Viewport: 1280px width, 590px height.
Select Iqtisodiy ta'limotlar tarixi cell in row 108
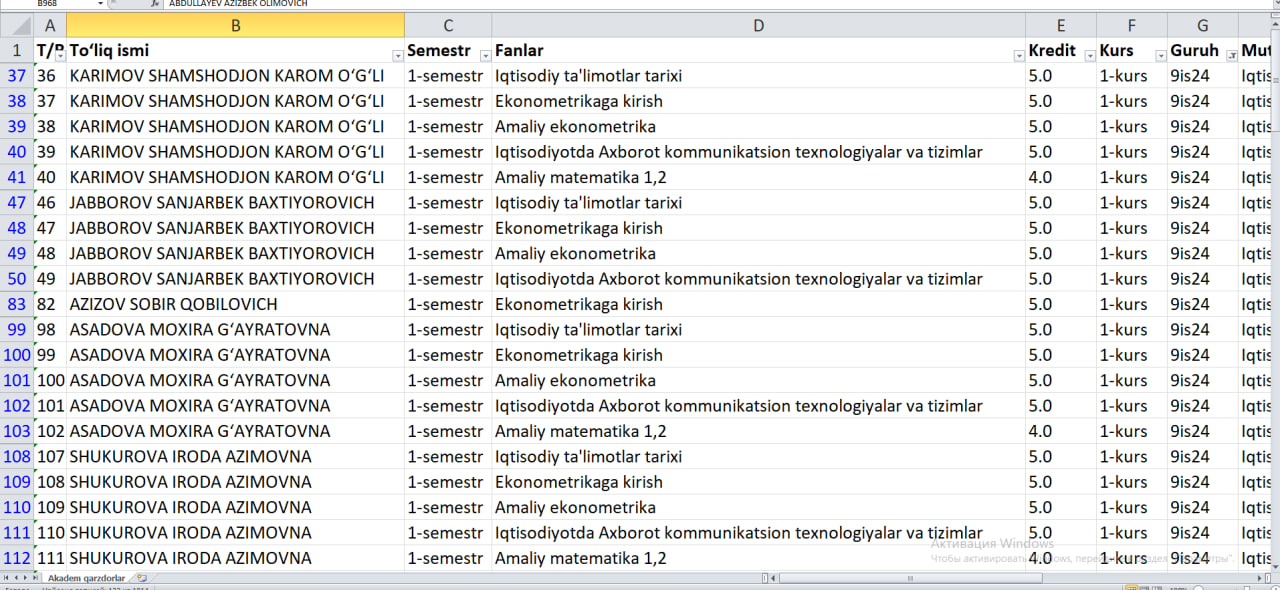[x=758, y=457]
